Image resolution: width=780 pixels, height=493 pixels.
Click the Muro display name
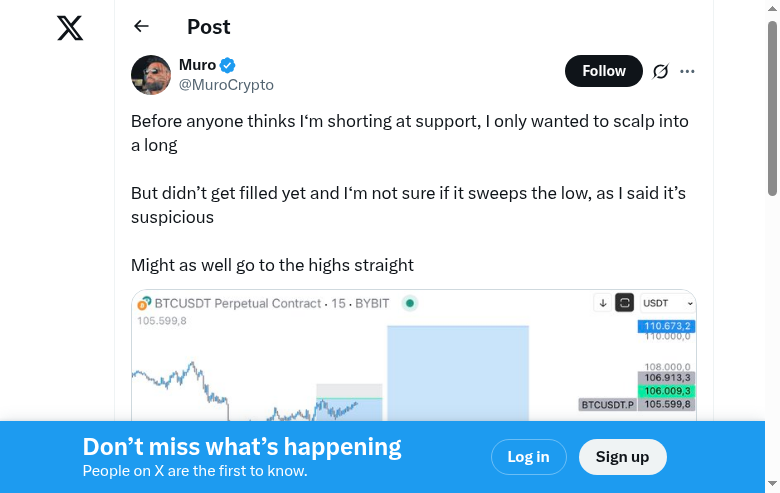point(197,65)
